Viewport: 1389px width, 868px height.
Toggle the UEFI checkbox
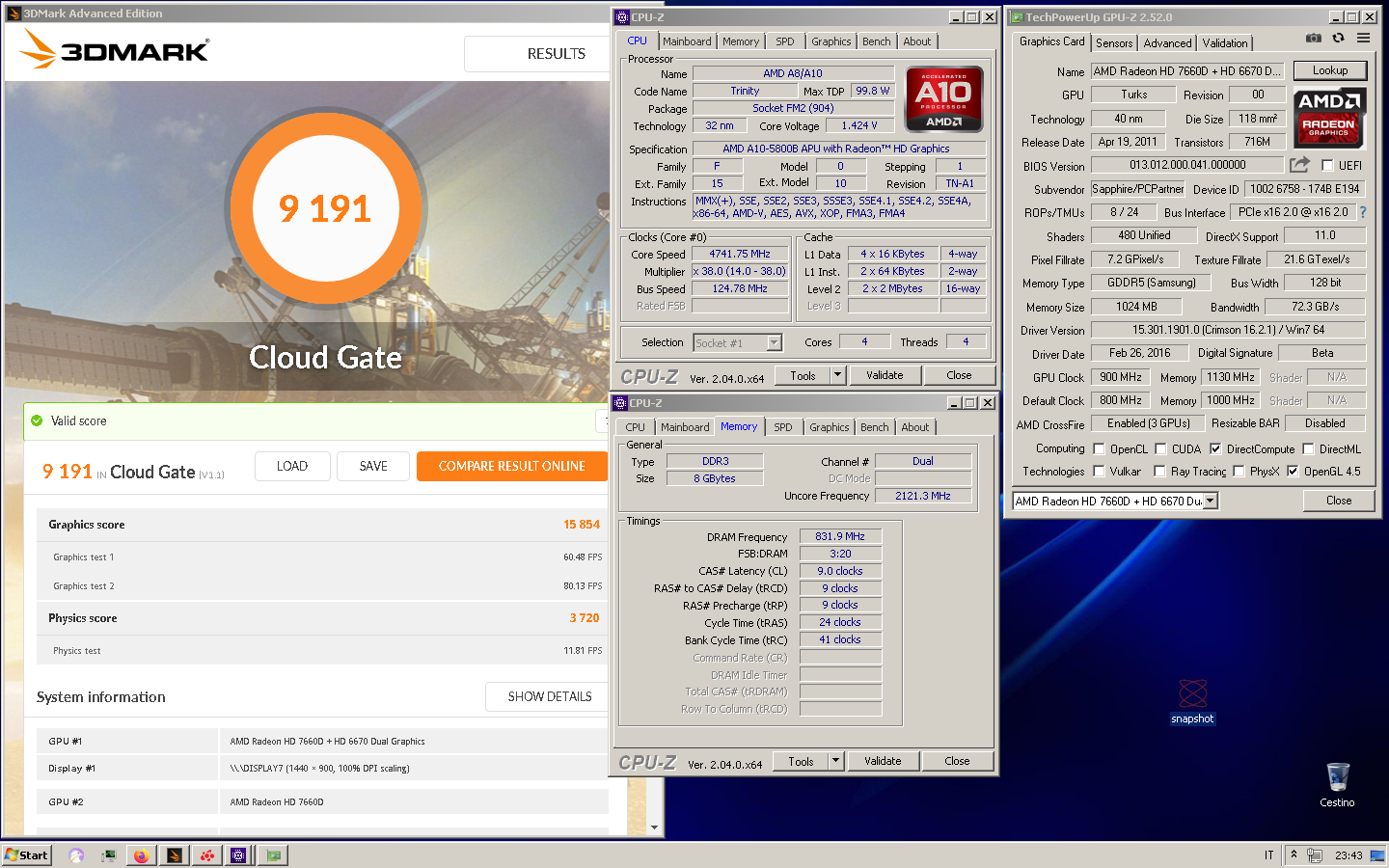[x=1327, y=166]
